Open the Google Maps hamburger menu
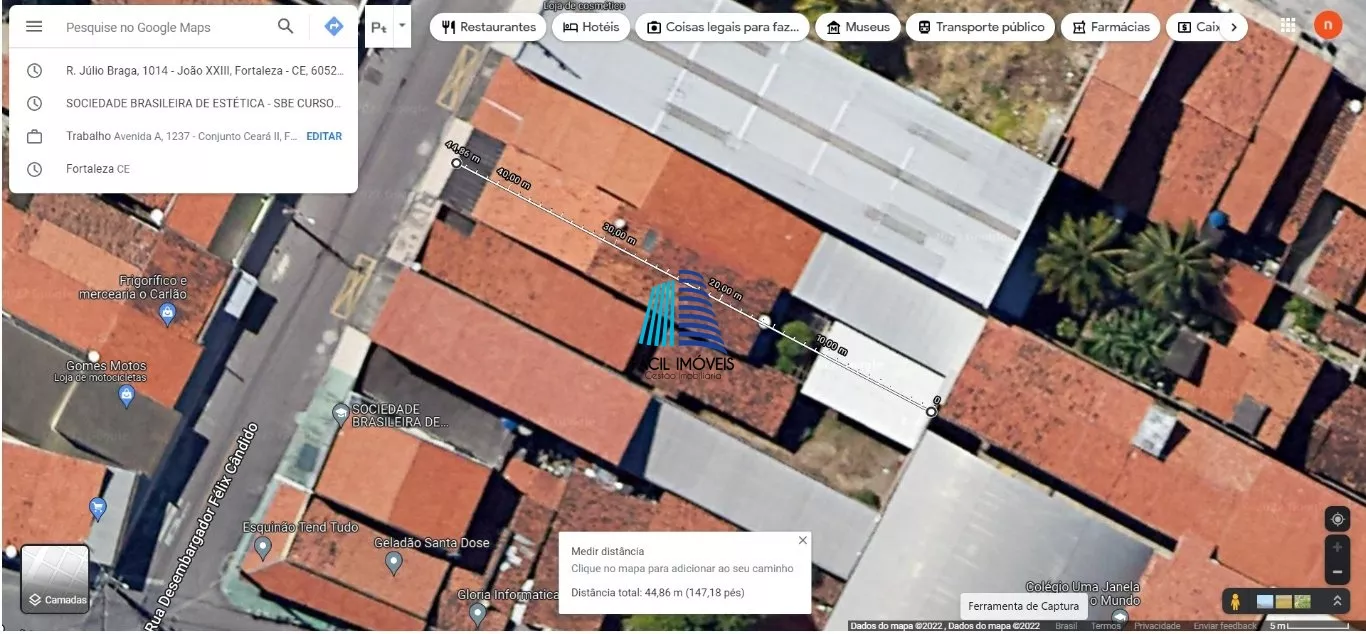The height and width of the screenshot is (634, 1366). [x=34, y=27]
